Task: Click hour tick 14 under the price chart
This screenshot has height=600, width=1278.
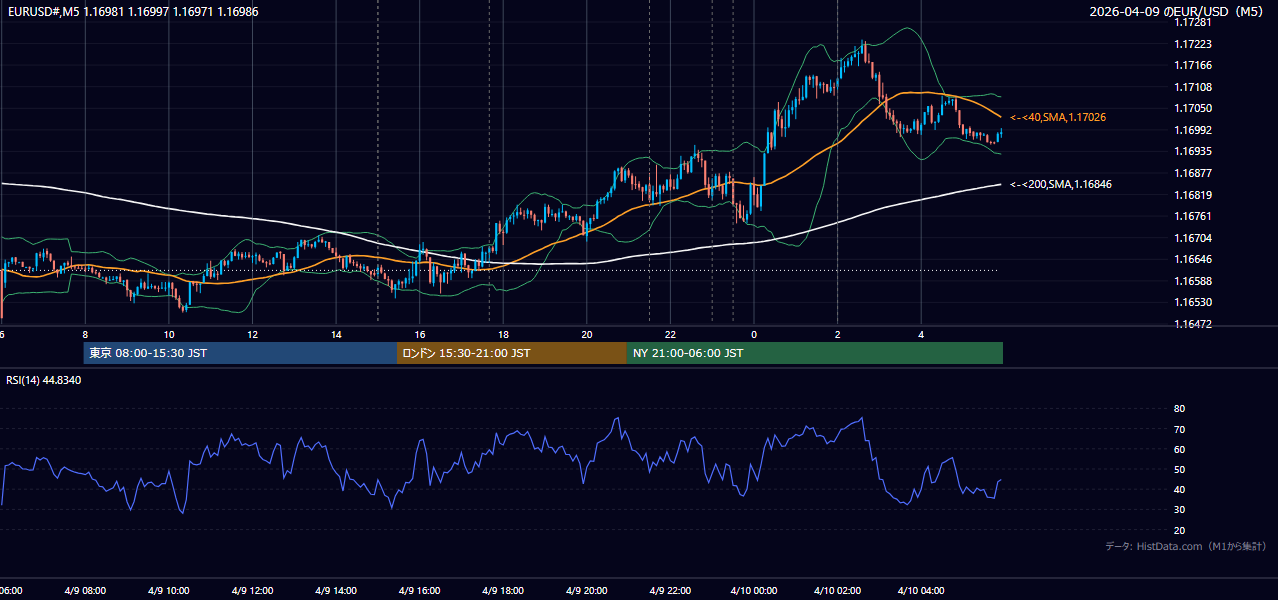Action: (x=336, y=334)
